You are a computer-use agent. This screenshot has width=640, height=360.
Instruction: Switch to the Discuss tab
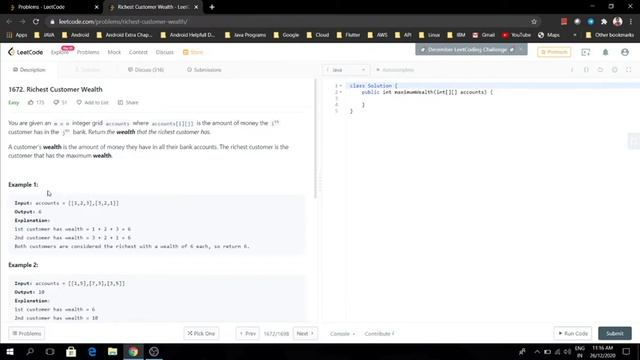coord(146,70)
